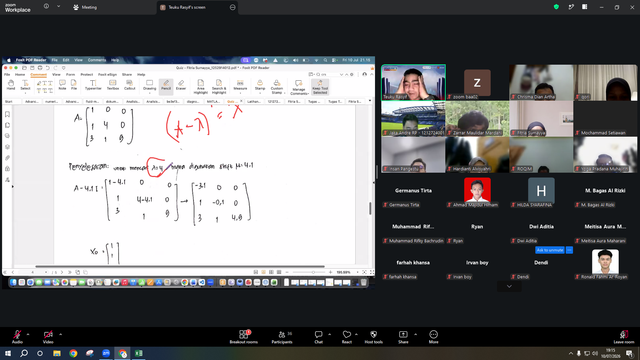Open the Comment ribbon tab in Foxit
Viewport: 640px width, 360px height.
point(38,75)
